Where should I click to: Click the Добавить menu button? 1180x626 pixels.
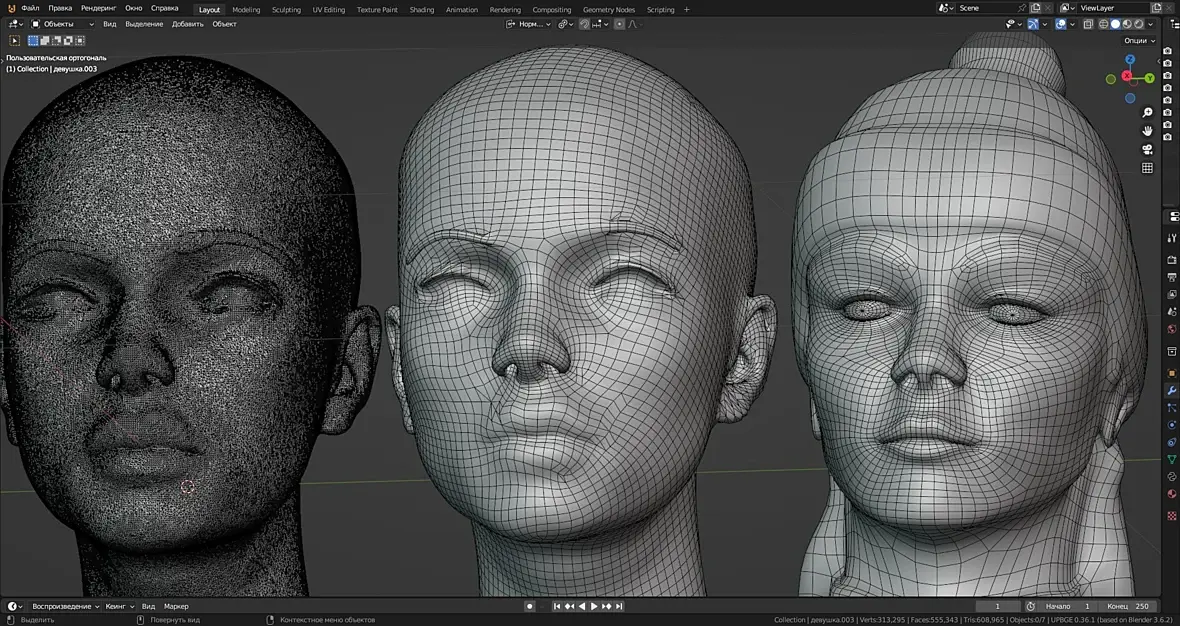click(187, 24)
